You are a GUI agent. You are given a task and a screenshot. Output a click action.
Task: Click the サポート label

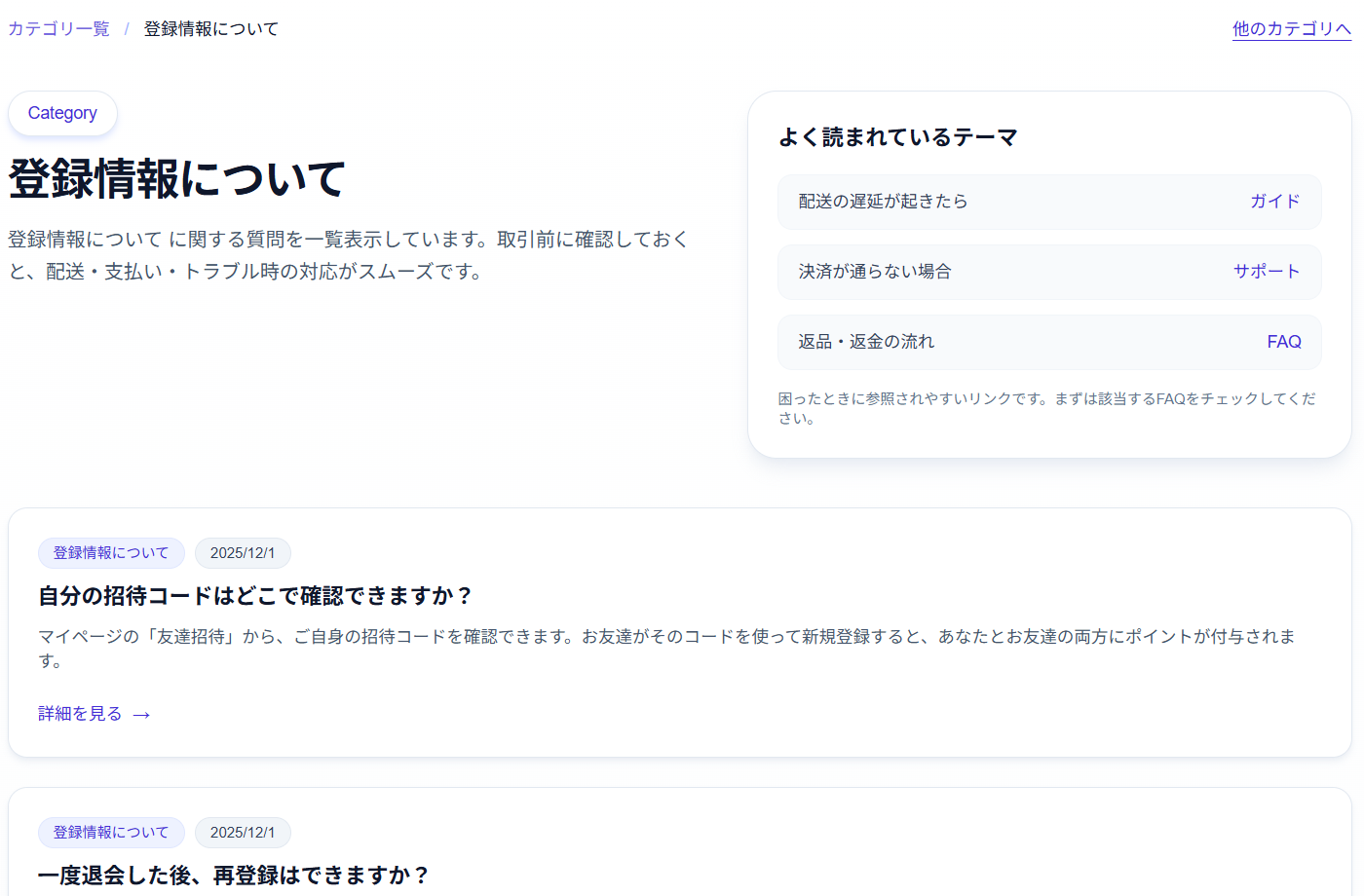pyautogui.click(x=1266, y=272)
